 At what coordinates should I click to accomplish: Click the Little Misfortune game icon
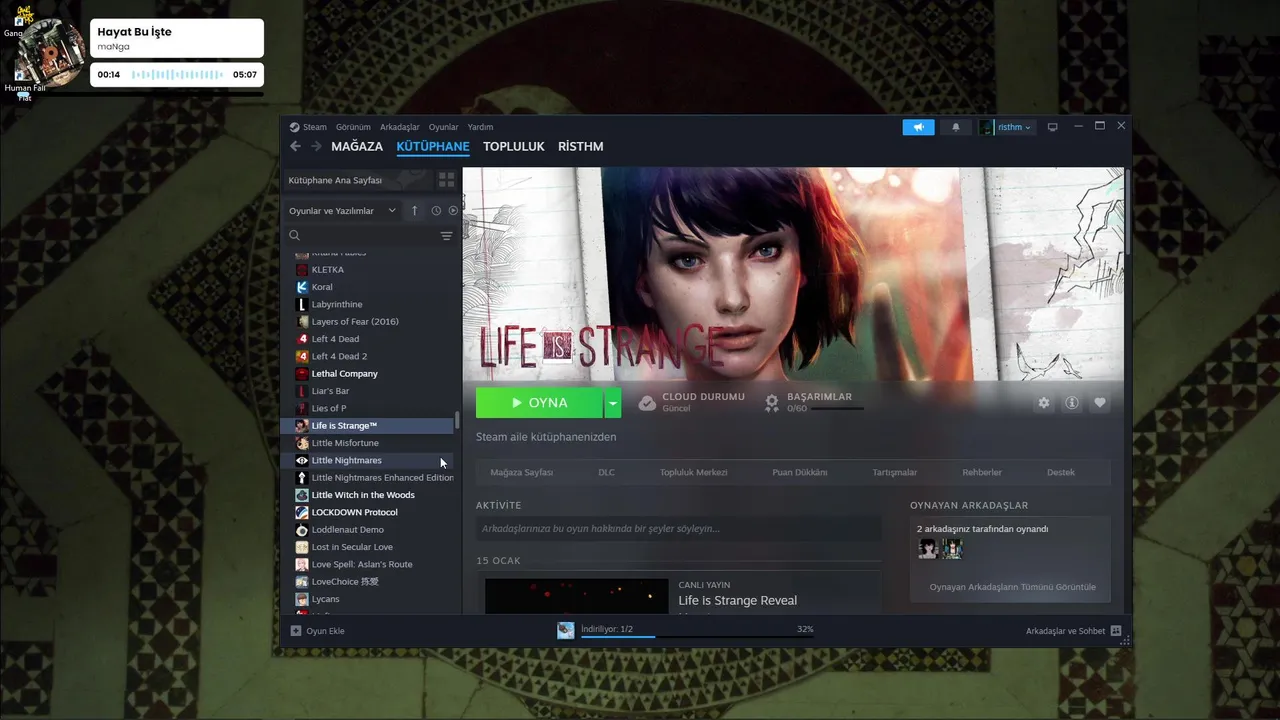click(302, 443)
